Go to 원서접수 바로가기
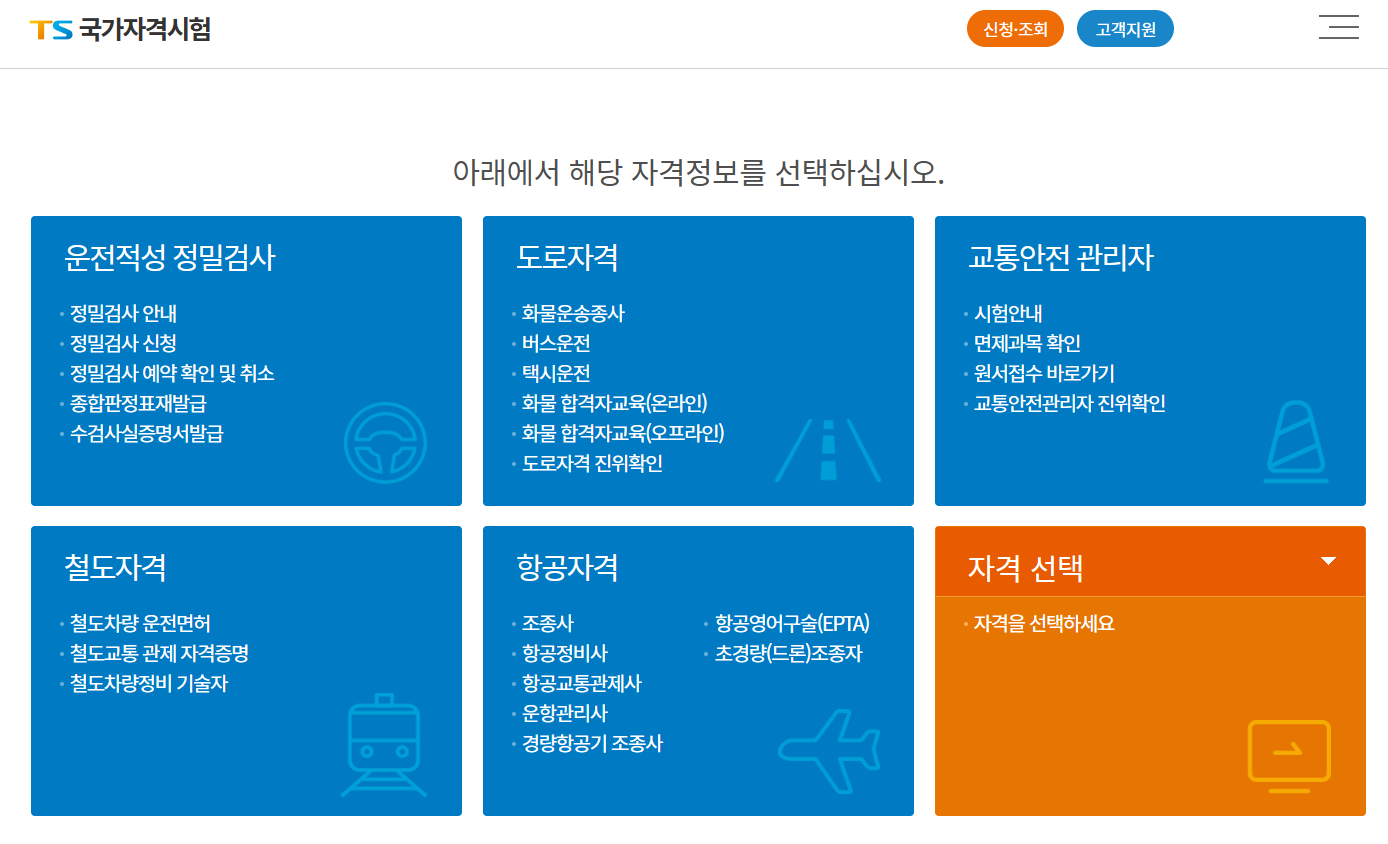The image size is (1388, 844). 1044,374
